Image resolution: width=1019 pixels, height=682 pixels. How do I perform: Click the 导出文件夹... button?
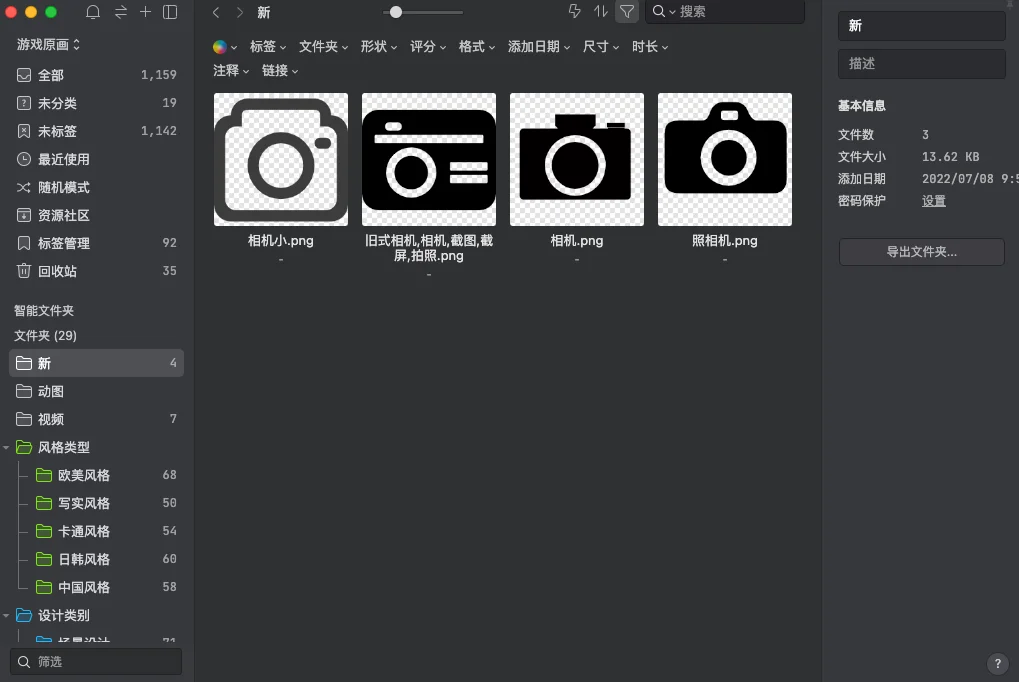[921, 252]
